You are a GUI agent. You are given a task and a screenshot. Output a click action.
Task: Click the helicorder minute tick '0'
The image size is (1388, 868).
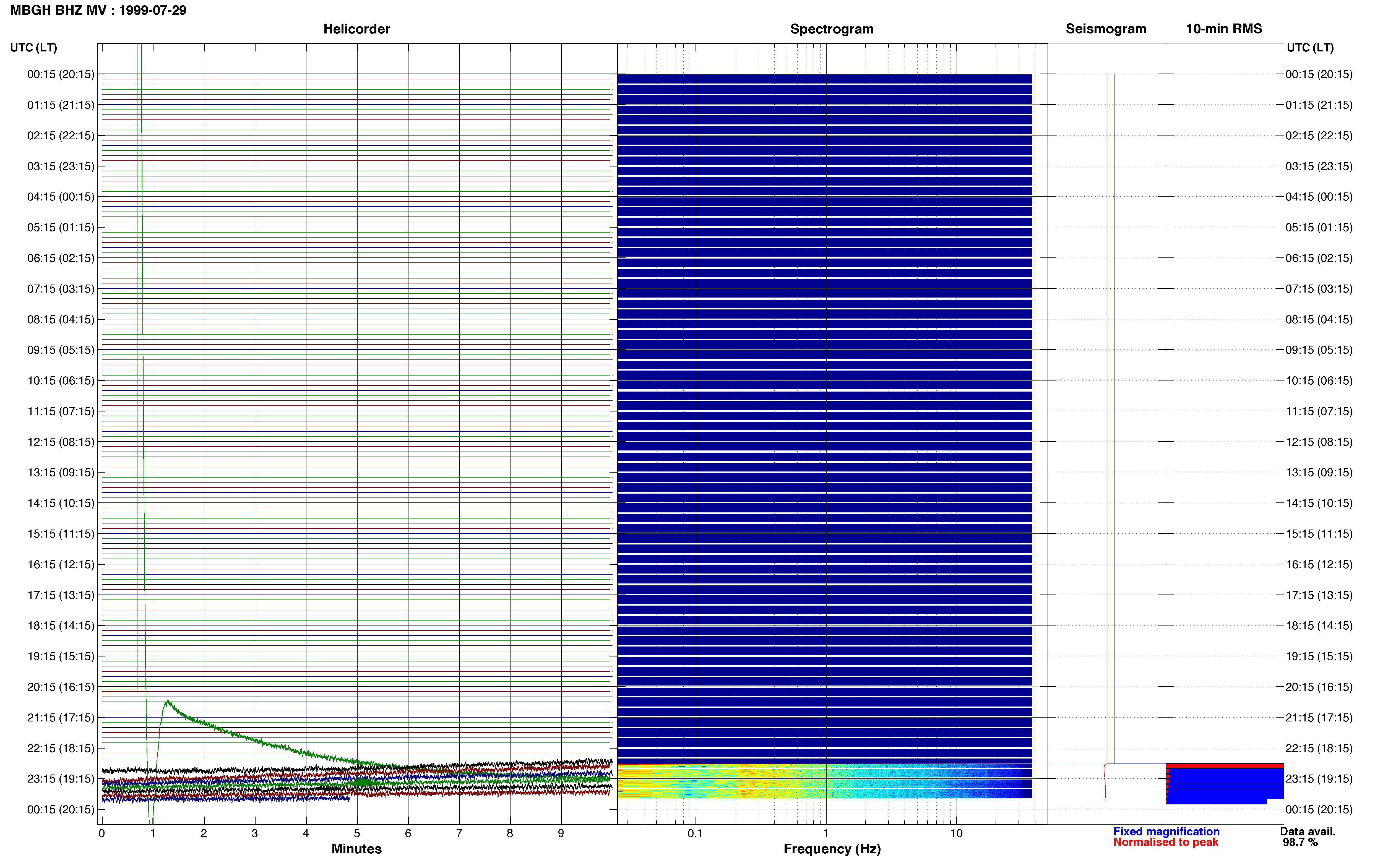tap(101, 833)
